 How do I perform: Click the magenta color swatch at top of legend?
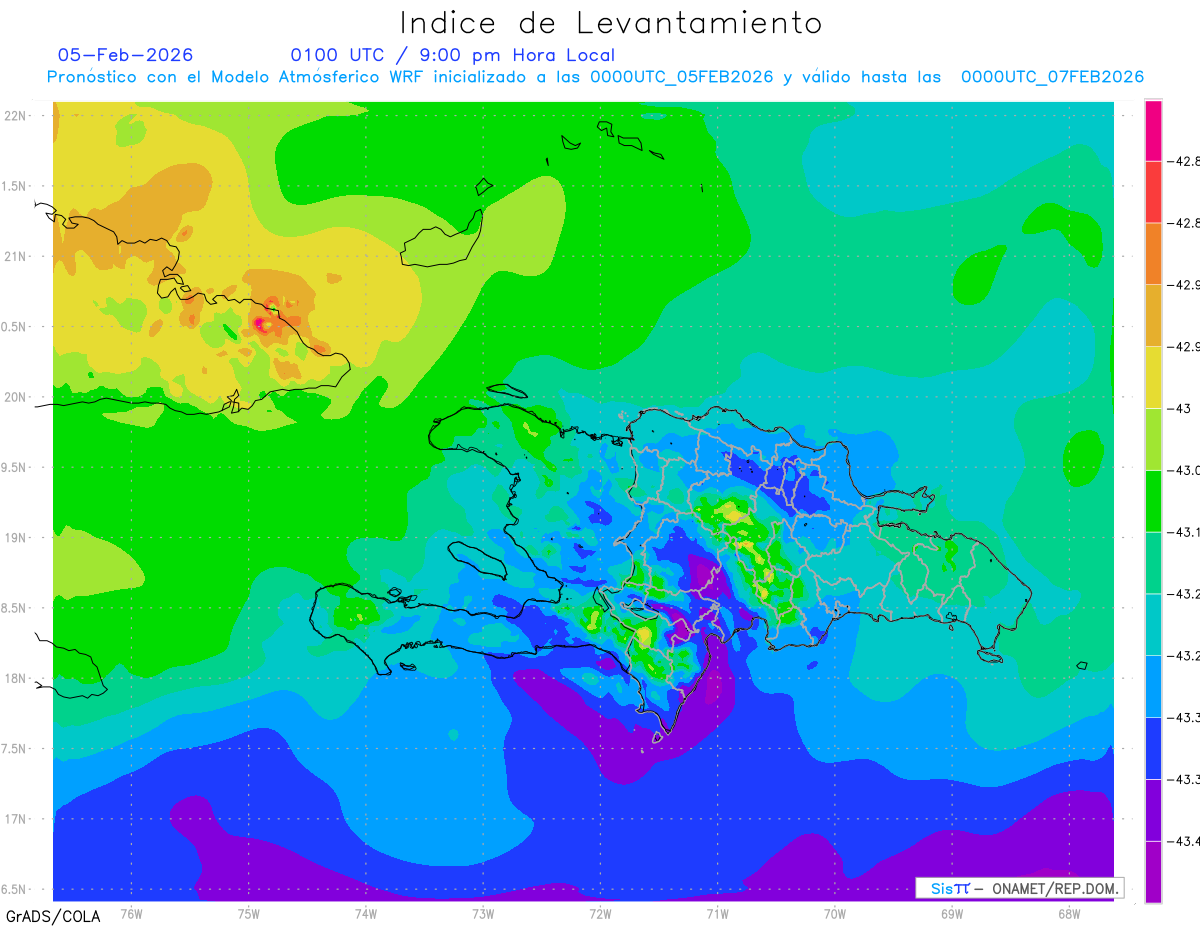coord(1153,131)
